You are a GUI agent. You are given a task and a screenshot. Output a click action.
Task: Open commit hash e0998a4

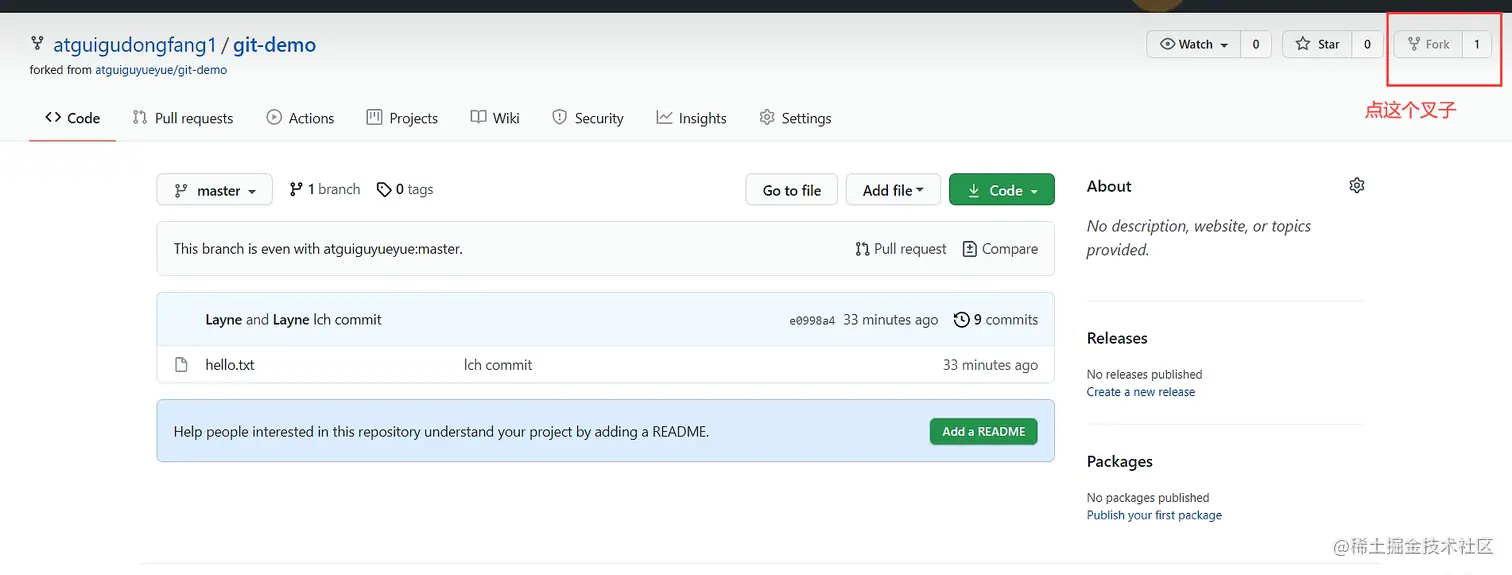click(x=812, y=321)
